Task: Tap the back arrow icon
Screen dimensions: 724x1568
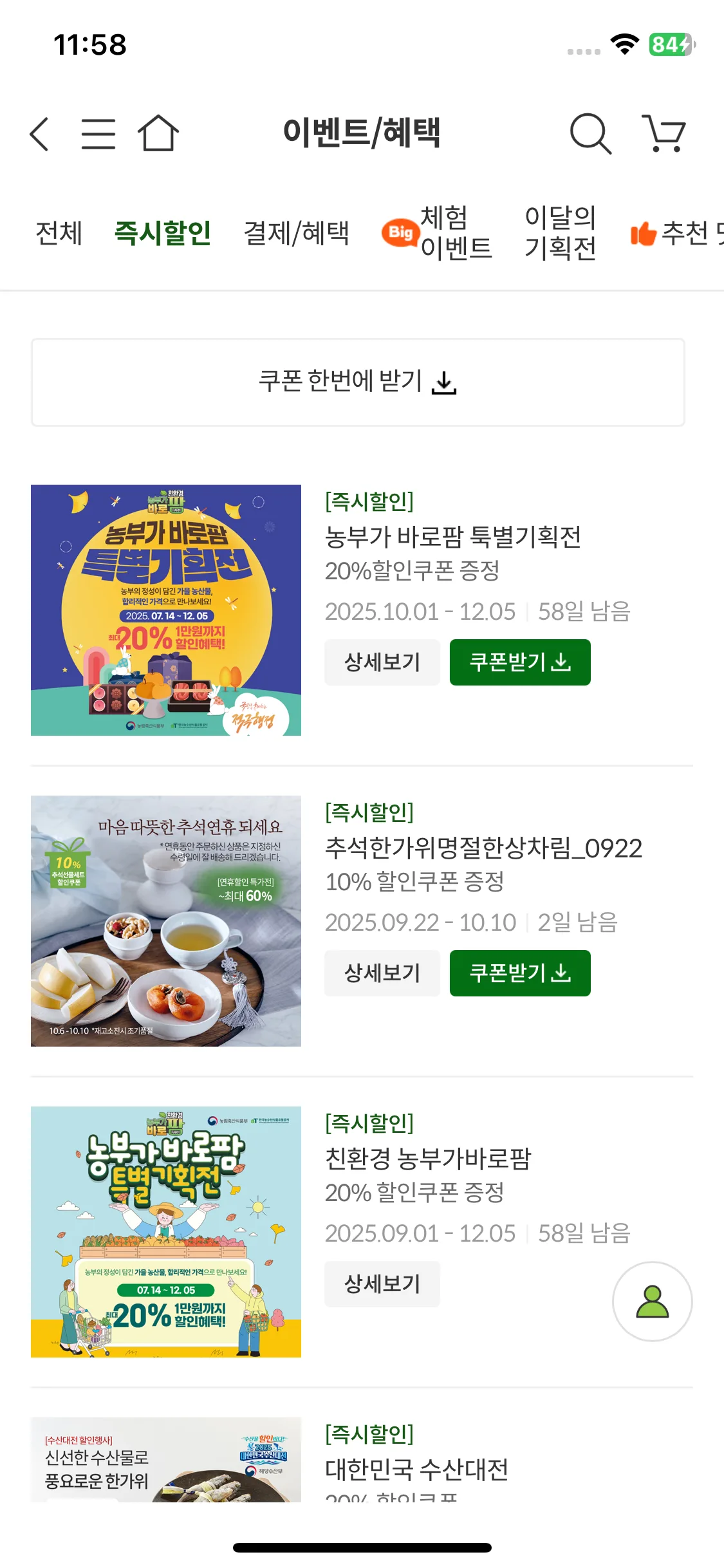Action: (40, 134)
